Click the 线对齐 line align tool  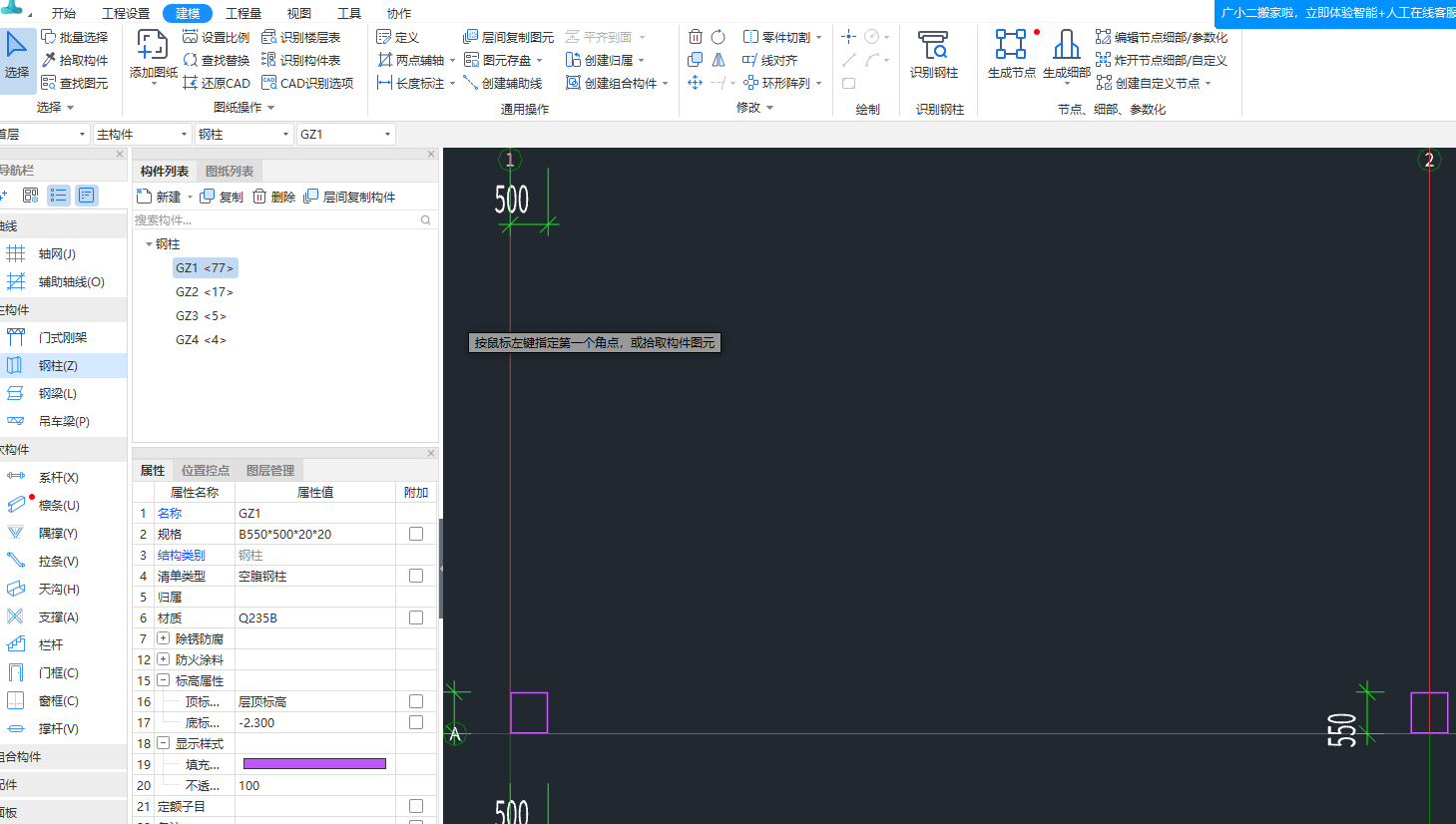click(x=770, y=60)
